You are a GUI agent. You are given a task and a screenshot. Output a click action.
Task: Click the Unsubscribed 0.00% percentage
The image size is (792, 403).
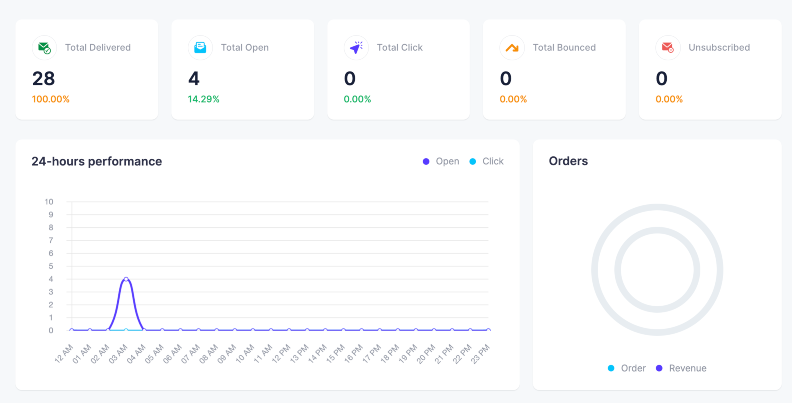click(x=669, y=99)
